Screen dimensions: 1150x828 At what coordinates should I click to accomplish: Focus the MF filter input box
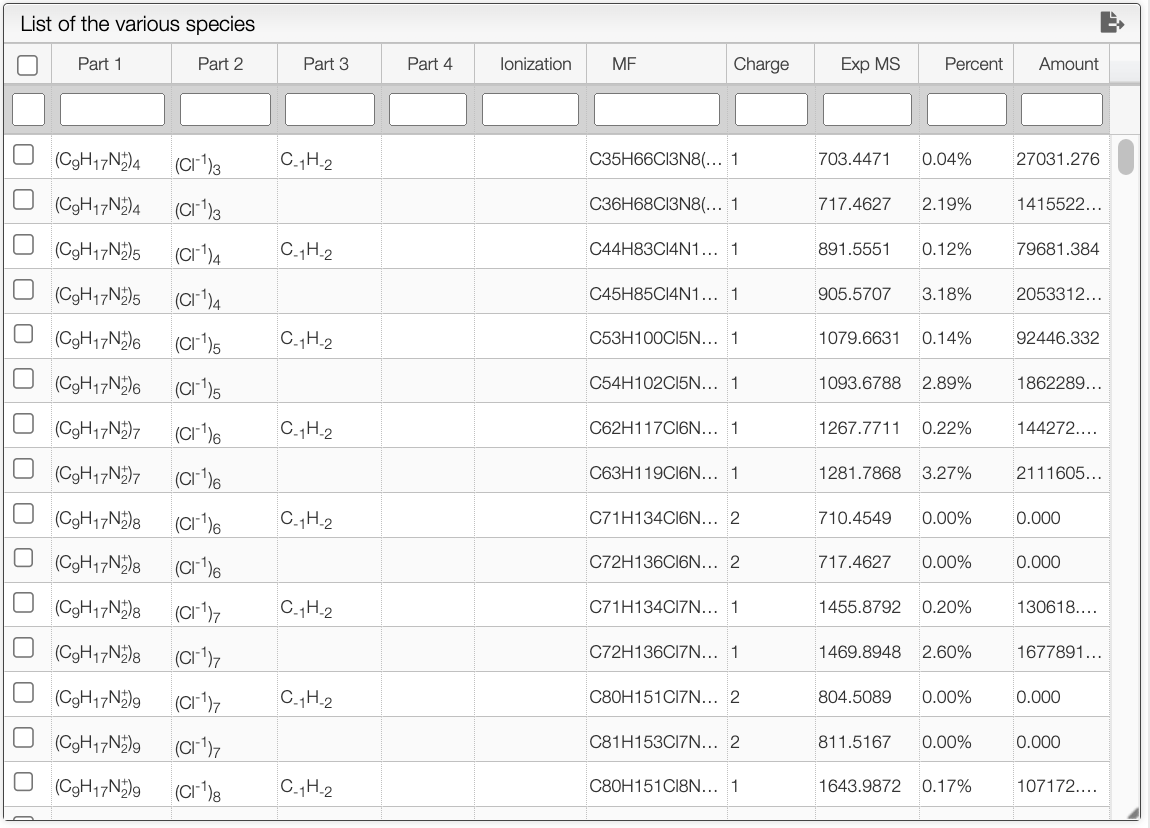pos(656,109)
